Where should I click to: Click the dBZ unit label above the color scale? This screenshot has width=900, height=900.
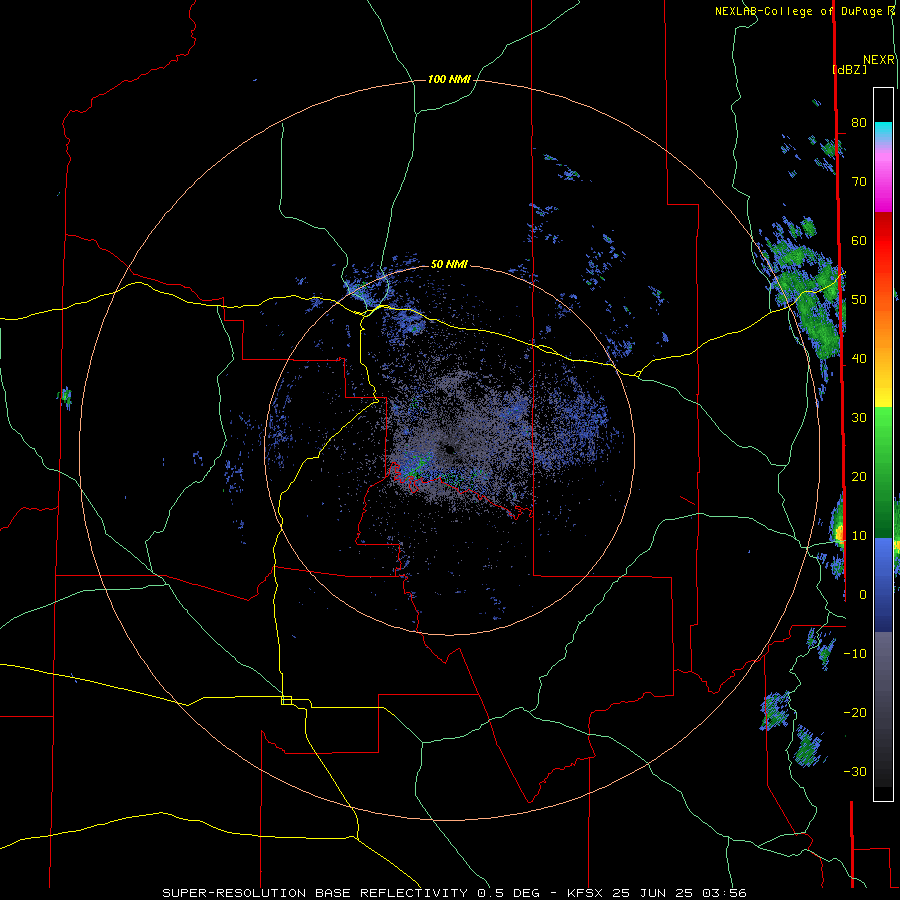849,69
